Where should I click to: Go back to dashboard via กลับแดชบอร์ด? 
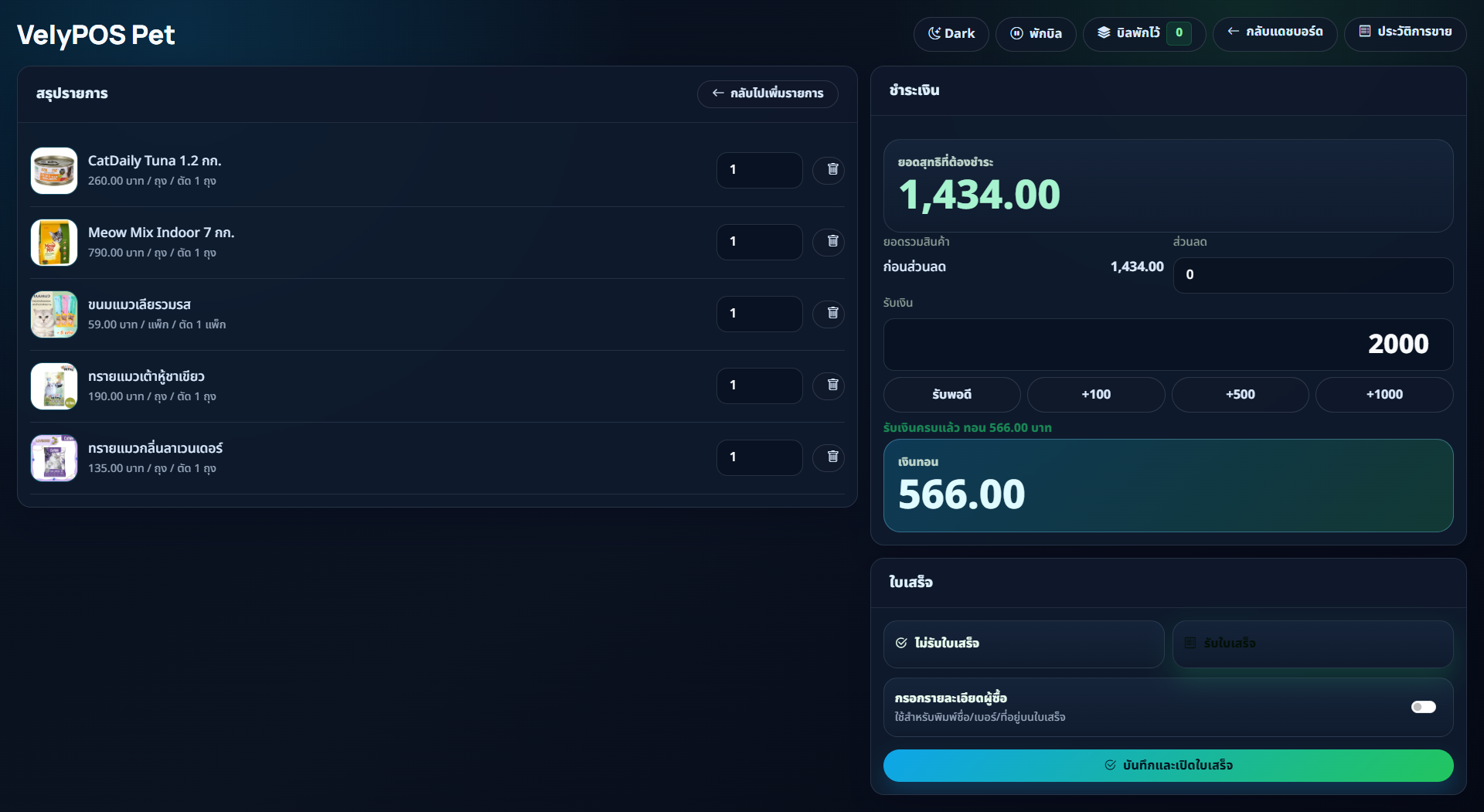[1275, 33]
